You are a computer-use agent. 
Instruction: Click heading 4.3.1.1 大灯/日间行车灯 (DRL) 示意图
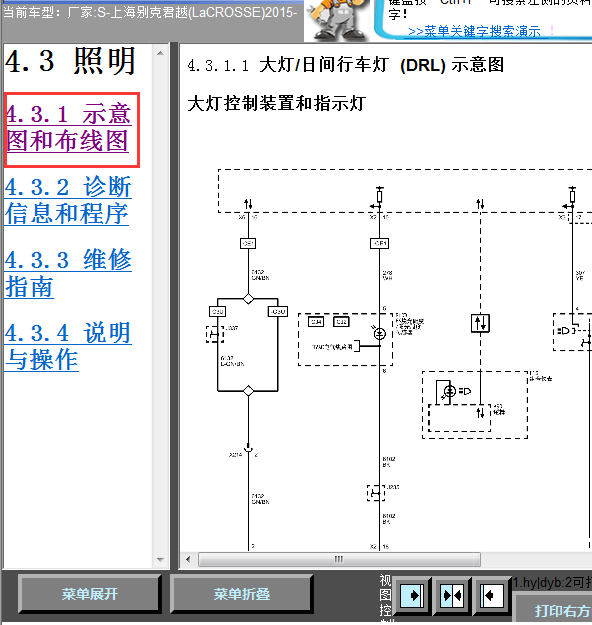click(x=346, y=65)
